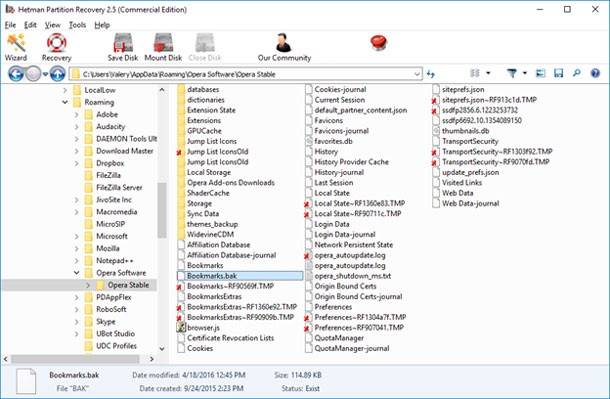Image resolution: width=610 pixels, height=399 pixels.
Task: Collapse the Opera Software tree node
Action: coord(77,273)
